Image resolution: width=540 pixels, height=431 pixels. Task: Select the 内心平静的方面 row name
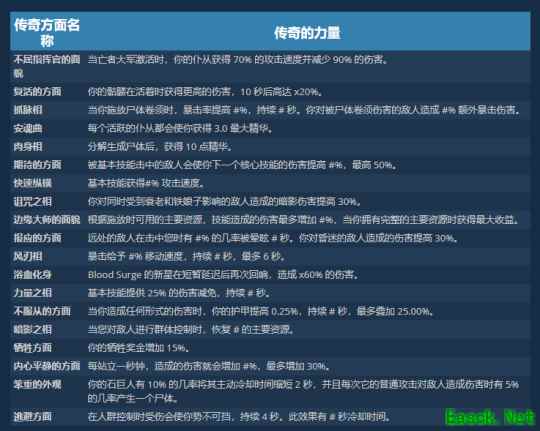(x=47, y=366)
